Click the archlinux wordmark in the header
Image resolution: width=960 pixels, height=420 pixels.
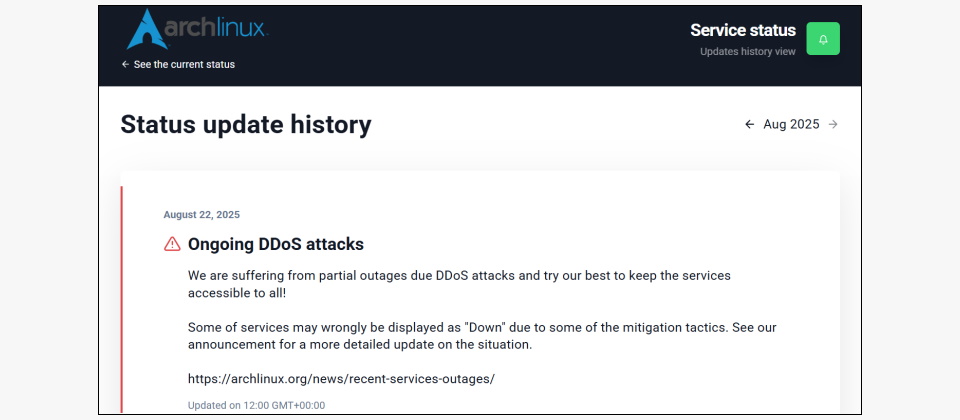pyautogui.click(x=216, y=27)
